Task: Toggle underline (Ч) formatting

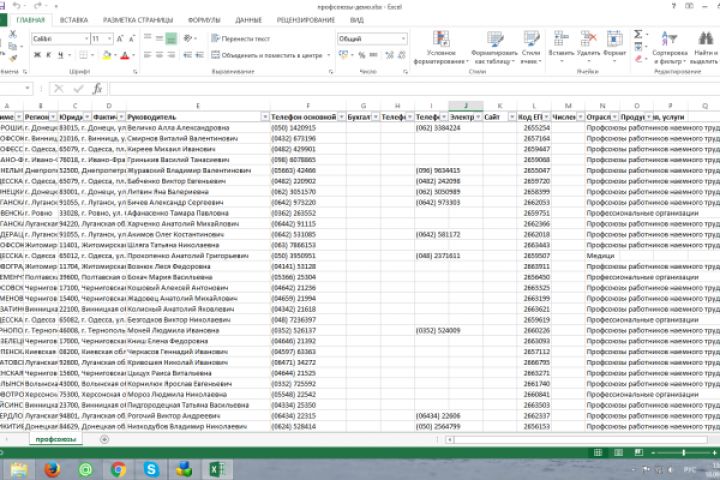Action: pos(61,55)
